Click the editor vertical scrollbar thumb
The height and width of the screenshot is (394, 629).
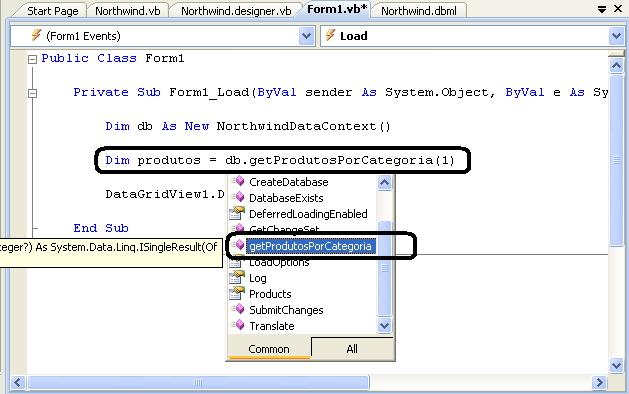coord(617,159)
